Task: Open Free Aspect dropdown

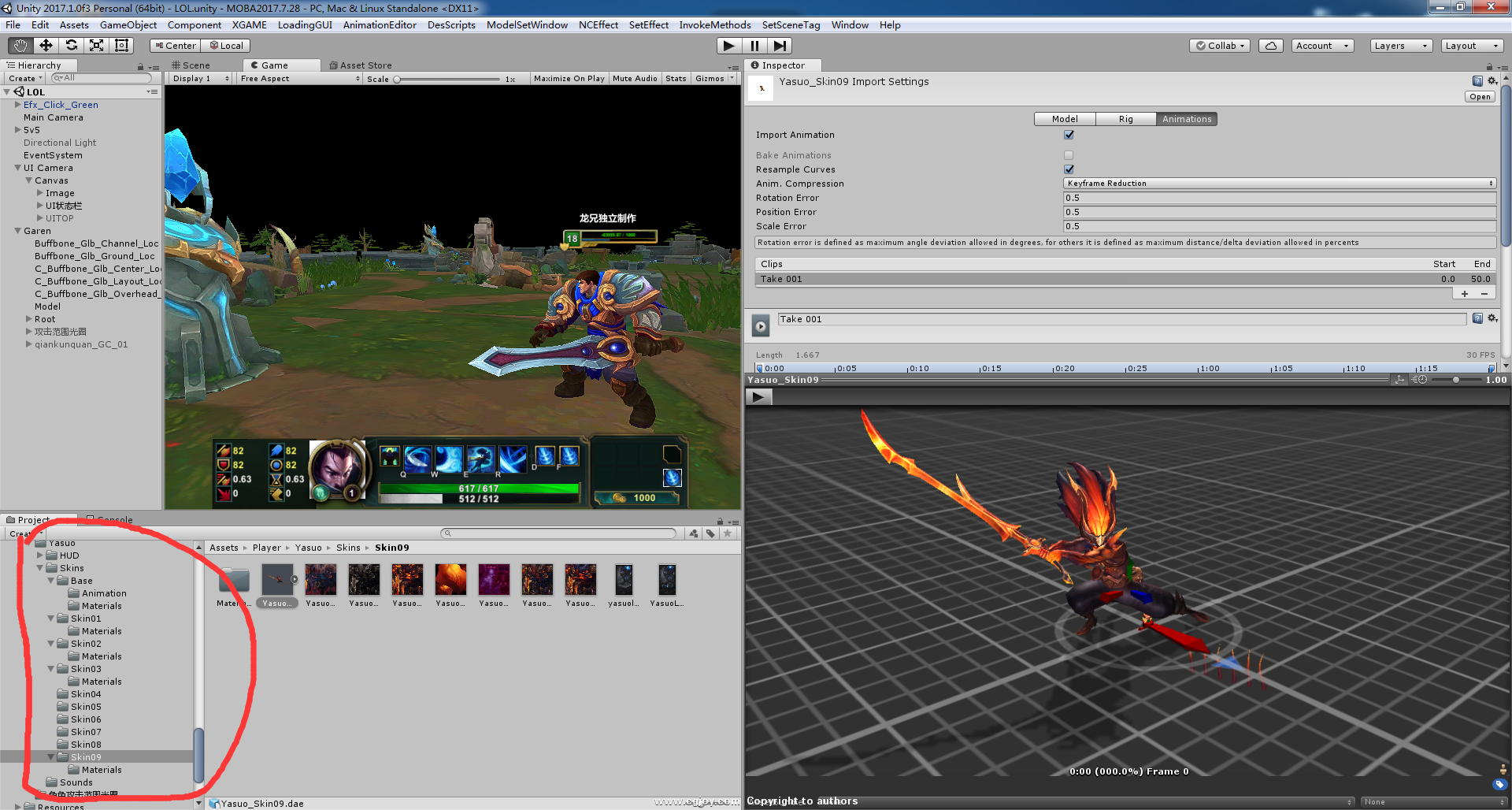Action: [299, 79]
